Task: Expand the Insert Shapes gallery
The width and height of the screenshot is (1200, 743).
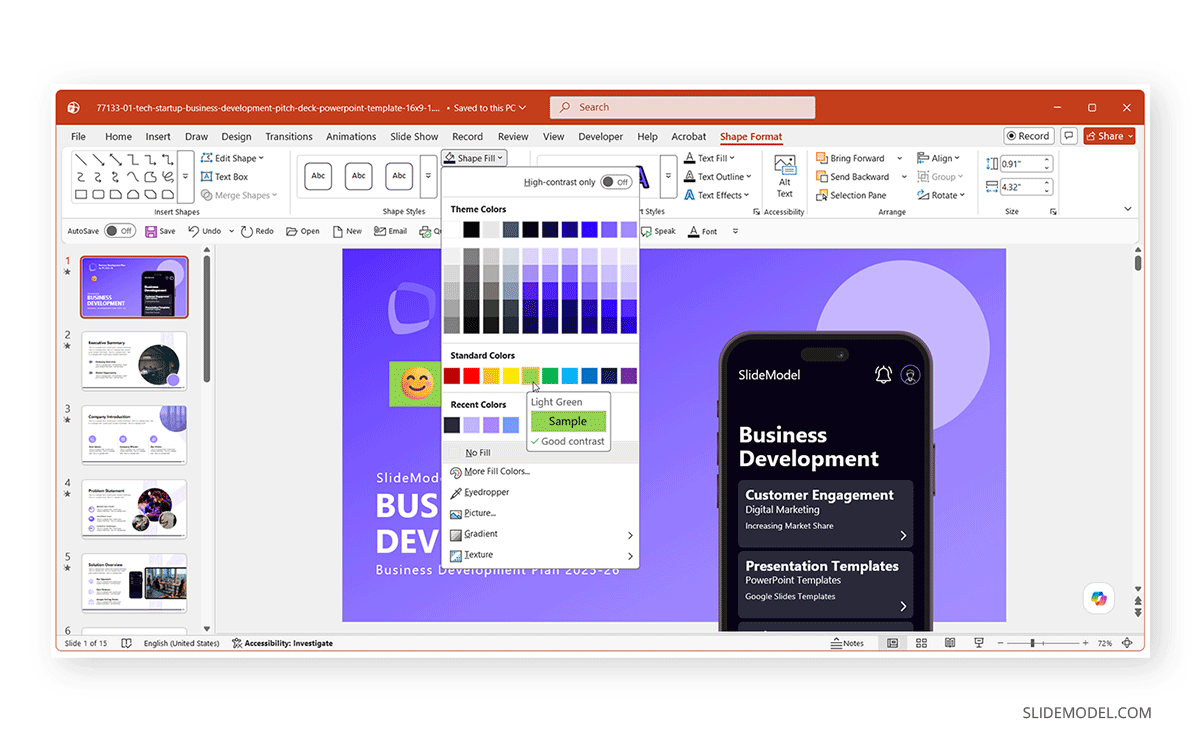Action: [185, 176]
